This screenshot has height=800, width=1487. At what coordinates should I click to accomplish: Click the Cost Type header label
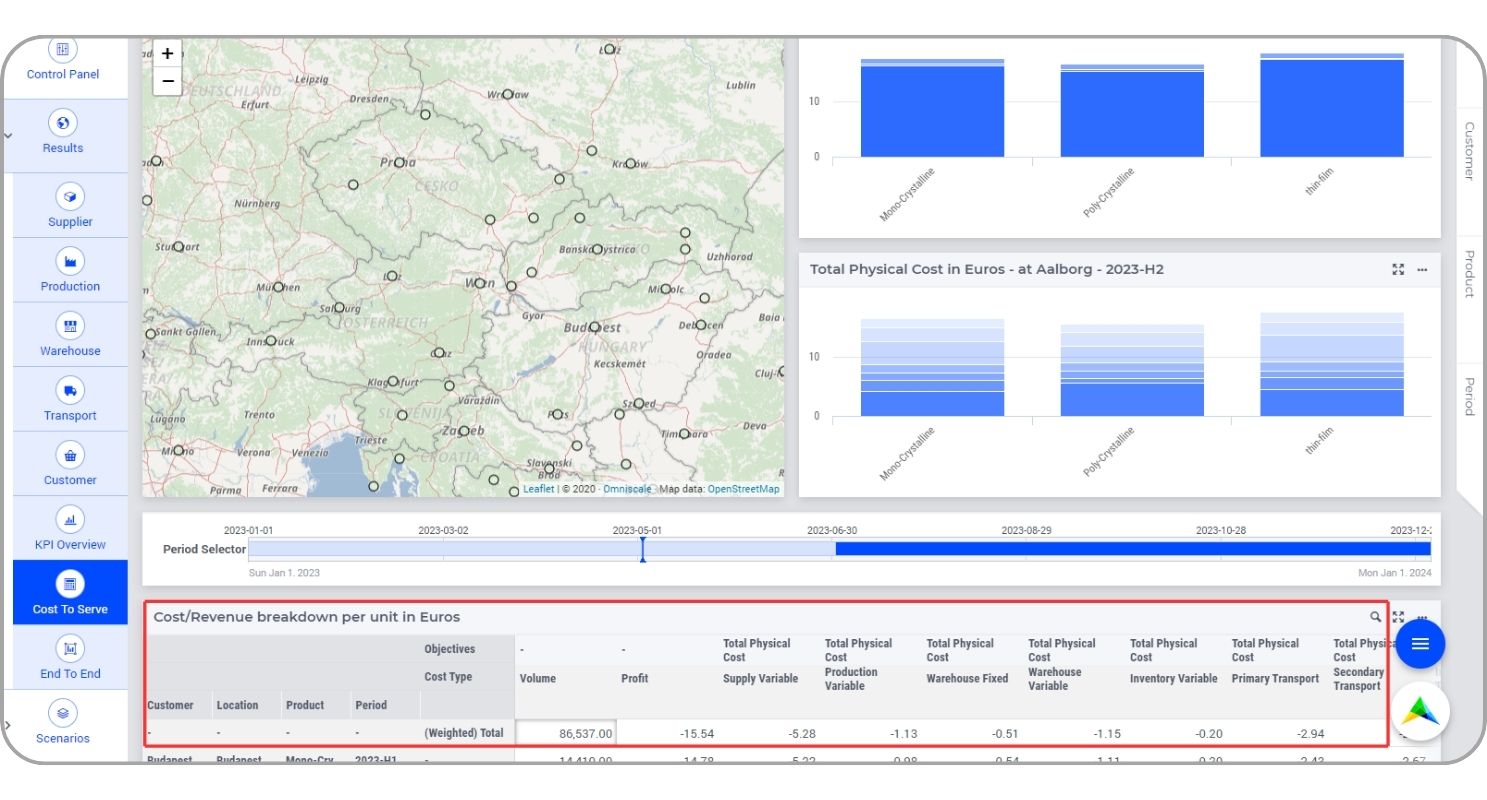coord(448,677)
